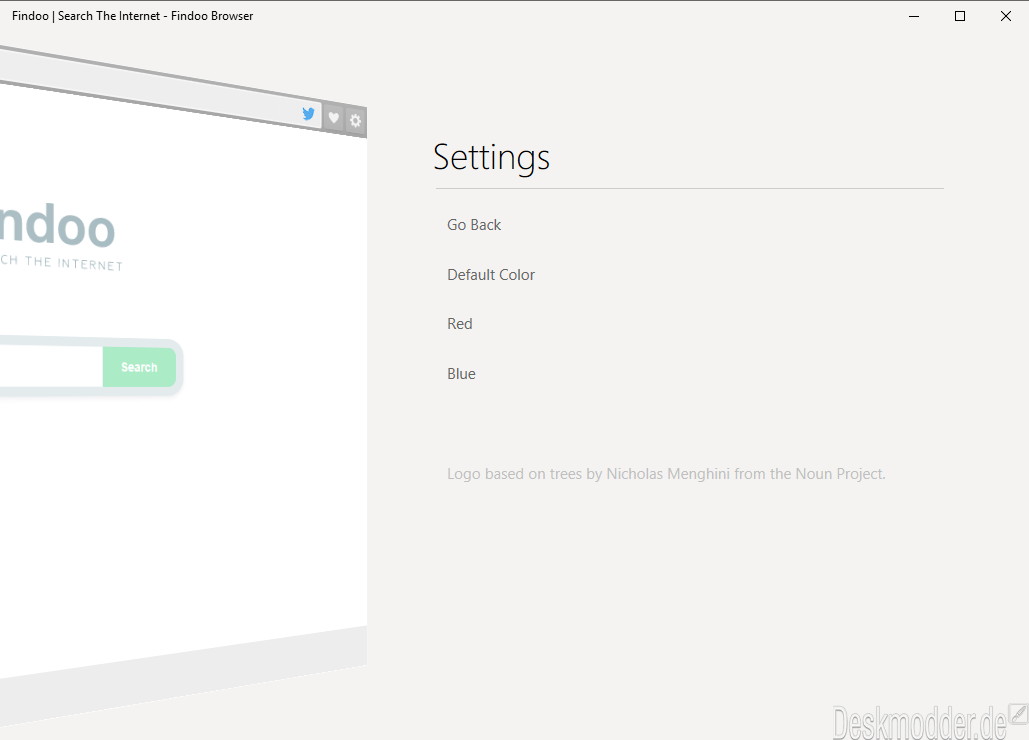The height and width of the screenshot is (740, 1029).
Task: Click the Noun Project logo credit text
Action: tap(666, 474)
